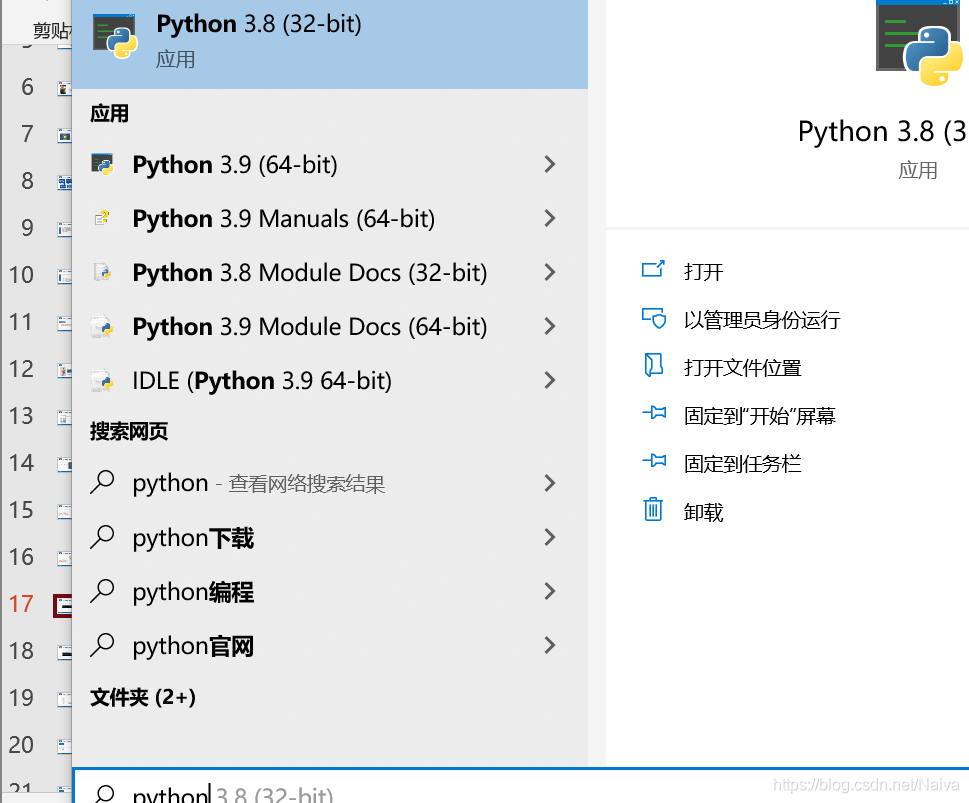Expand the python下载 suggestion arrow

pyautogui.click(x=549, y=537)
